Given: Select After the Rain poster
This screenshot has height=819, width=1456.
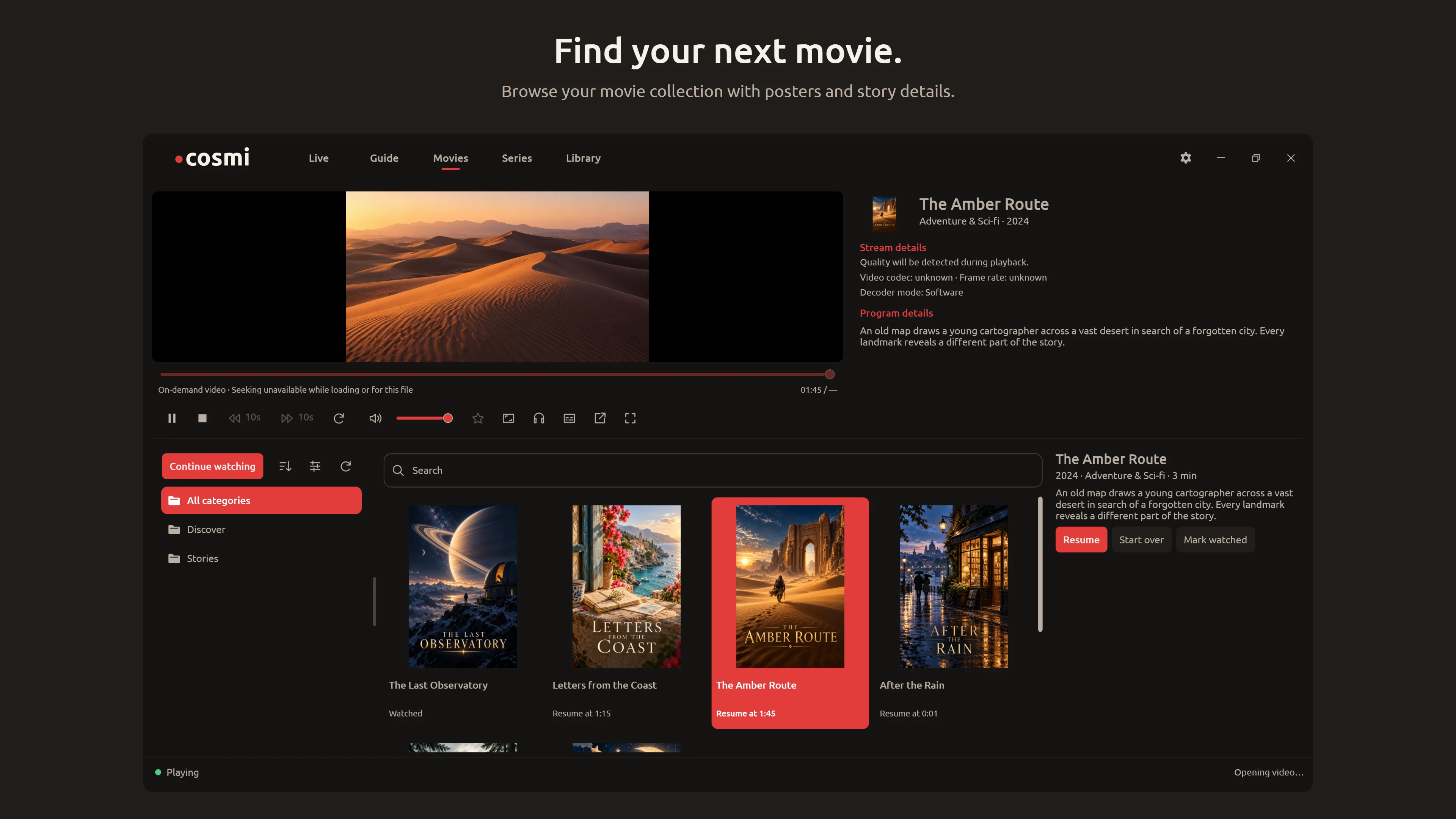Looking at the screenshot, I should pos(954,586).
